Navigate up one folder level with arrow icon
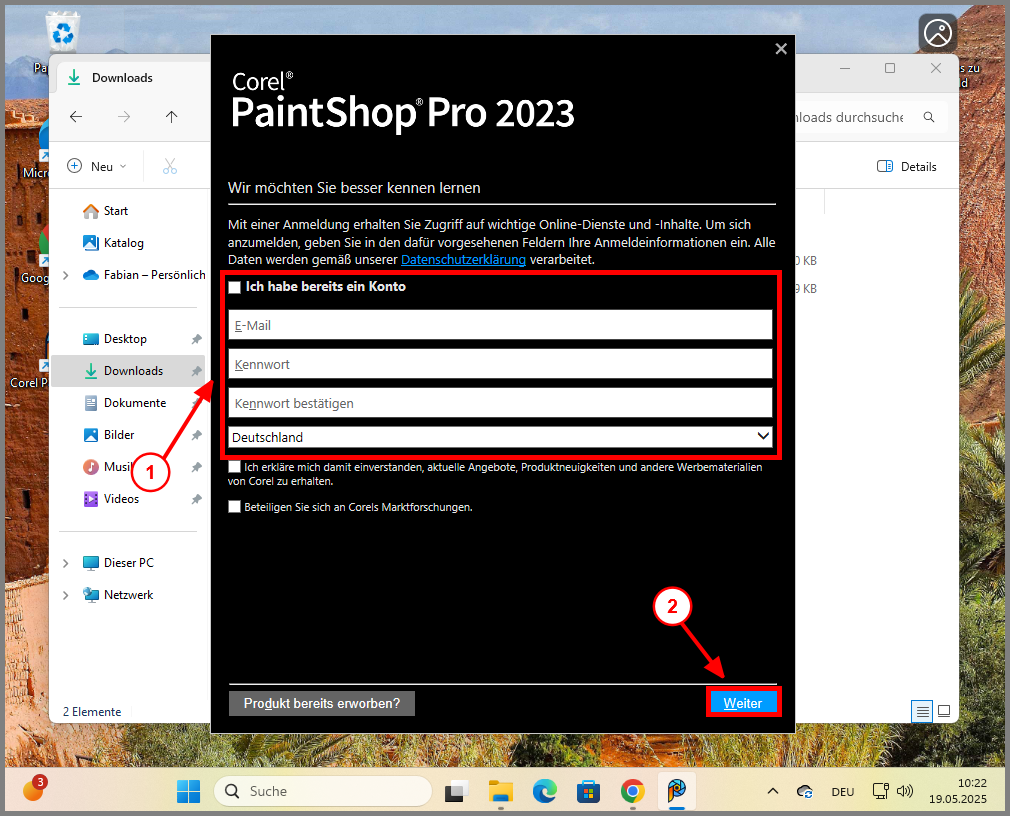The width and height of the screenshot is (1010, 816). tap(171, 117)
